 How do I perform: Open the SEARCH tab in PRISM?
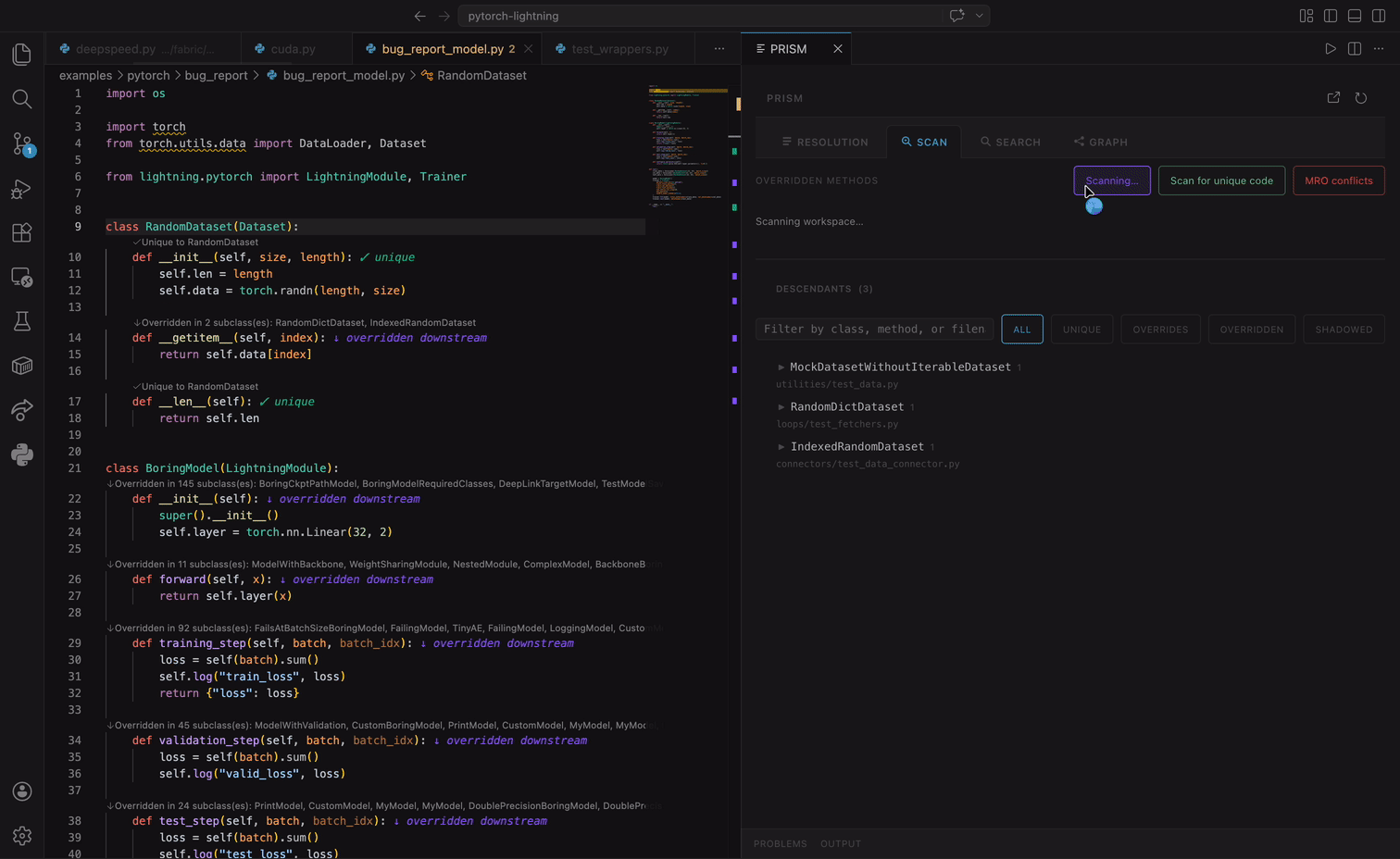tap(1010, 143)
